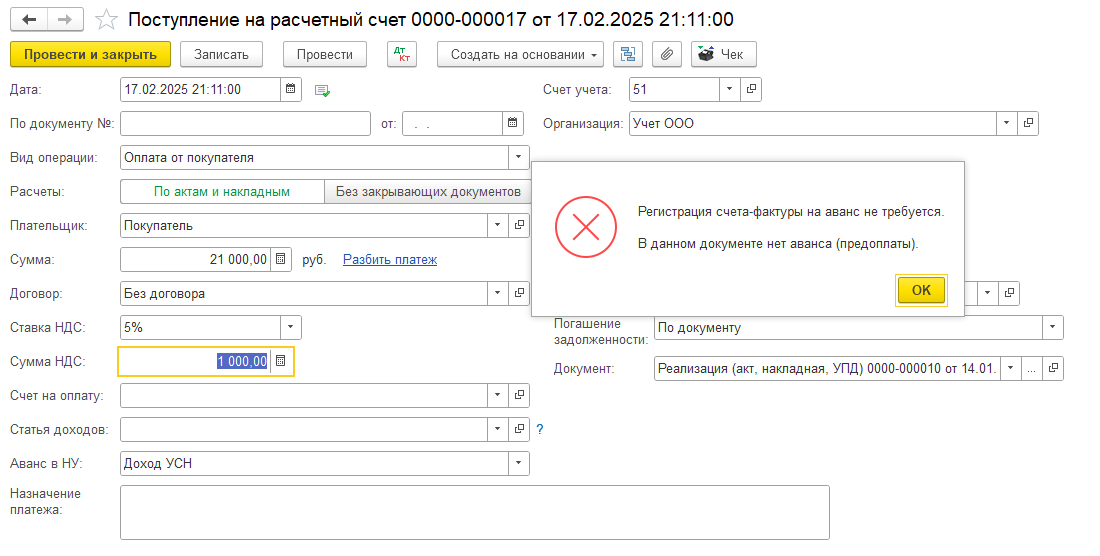The height and width of the screenshot is (556, 1100).
Task: Click the Разбить платеж link
Action: [x=389, y=260]
